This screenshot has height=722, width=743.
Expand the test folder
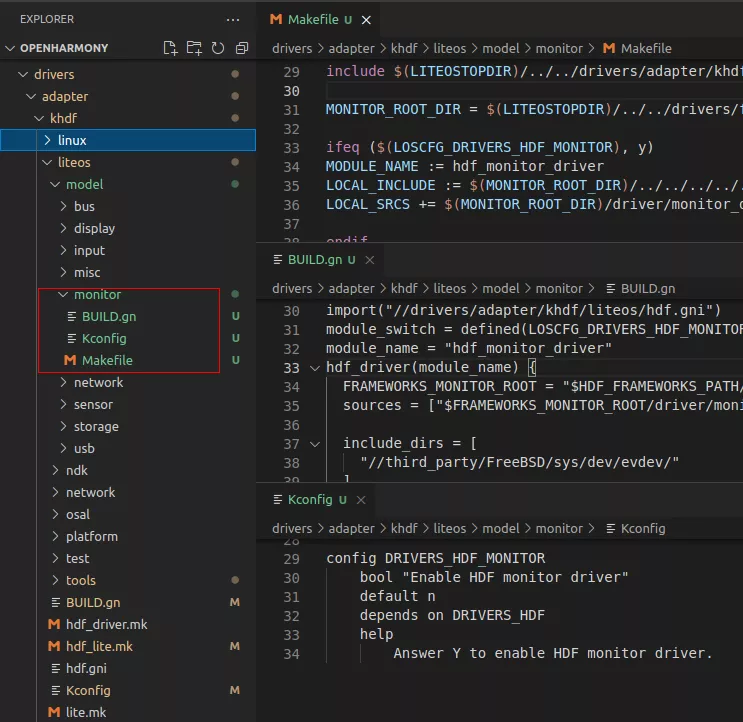[x=128, y=559]
